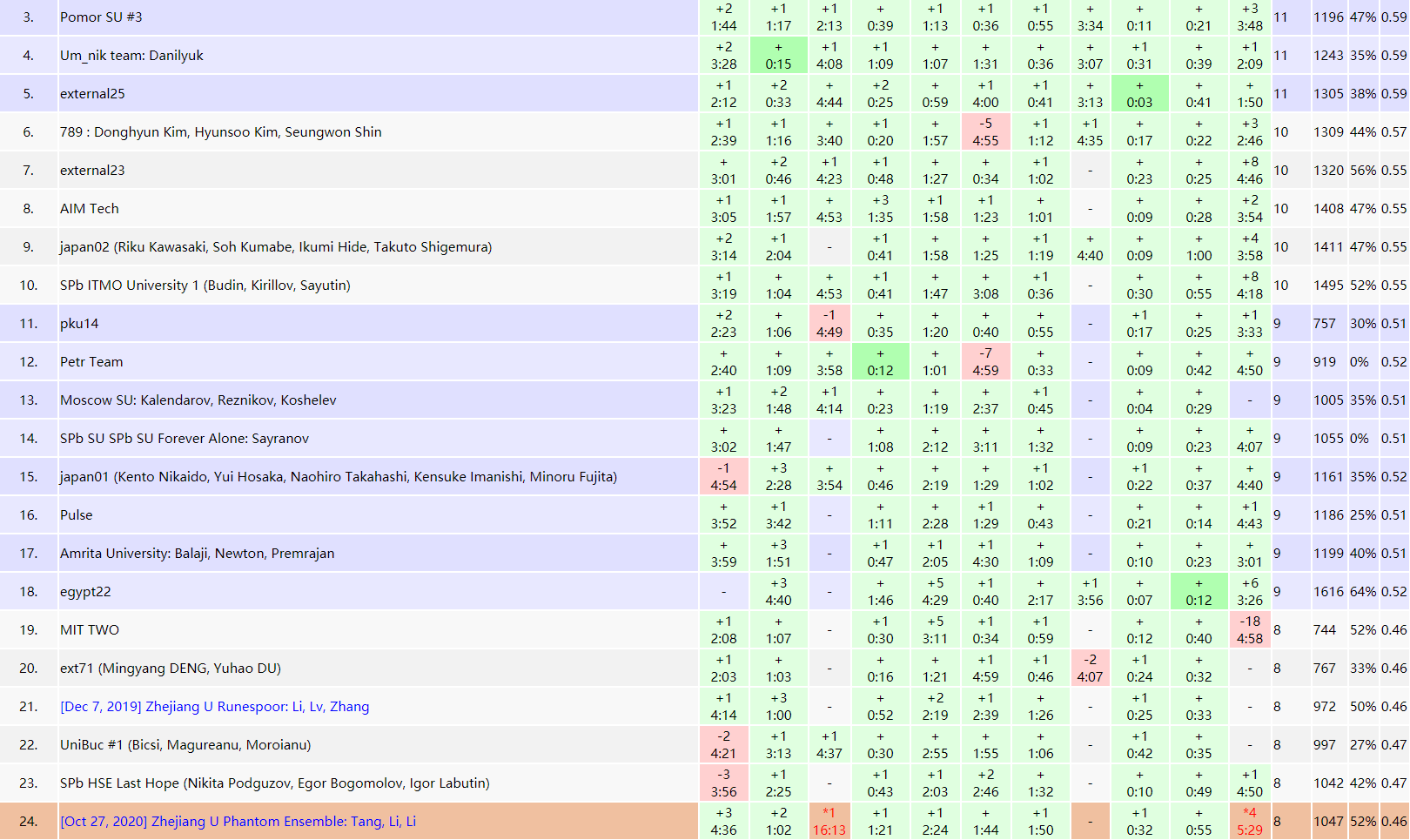Select the bright green 0:15 cell for Um_nik team
This screenshot has width=1410, height=840.
778,56
